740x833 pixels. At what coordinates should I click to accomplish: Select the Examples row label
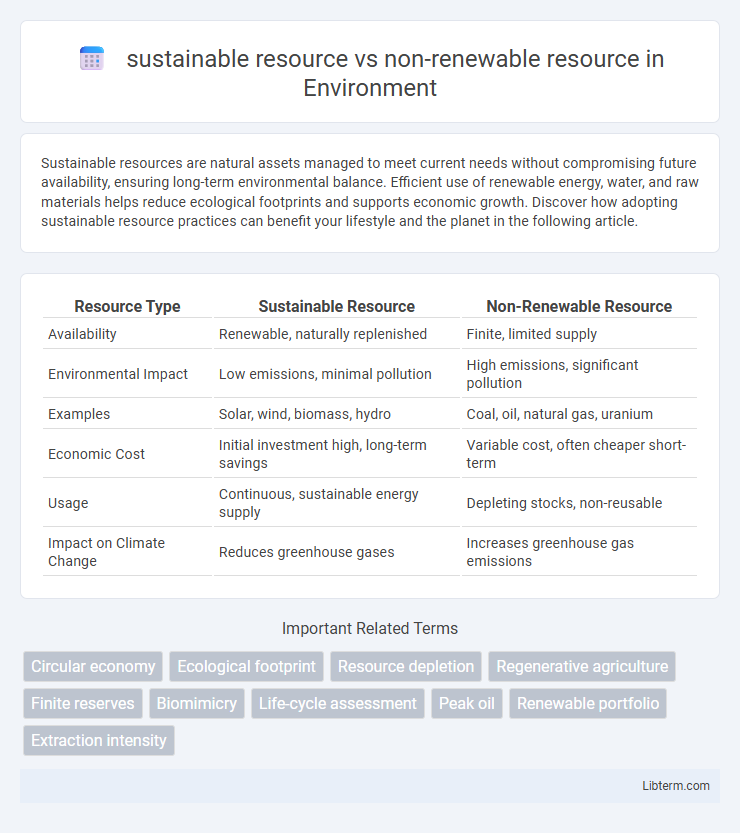point(79,414)
